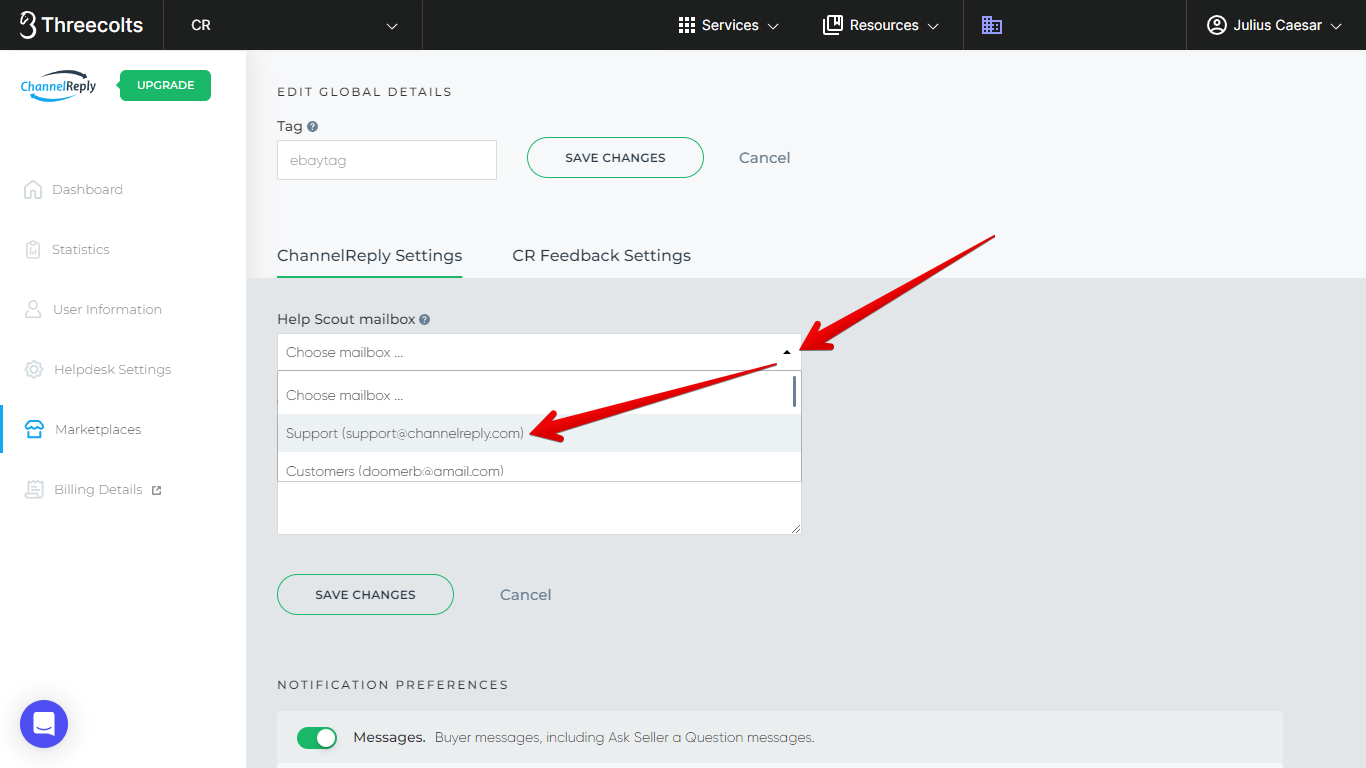Click the Billing Details receipt icon
Image resolution: width=1366 pixels, height=768 pixels.
pyautogui.click(x=34, y=489)
